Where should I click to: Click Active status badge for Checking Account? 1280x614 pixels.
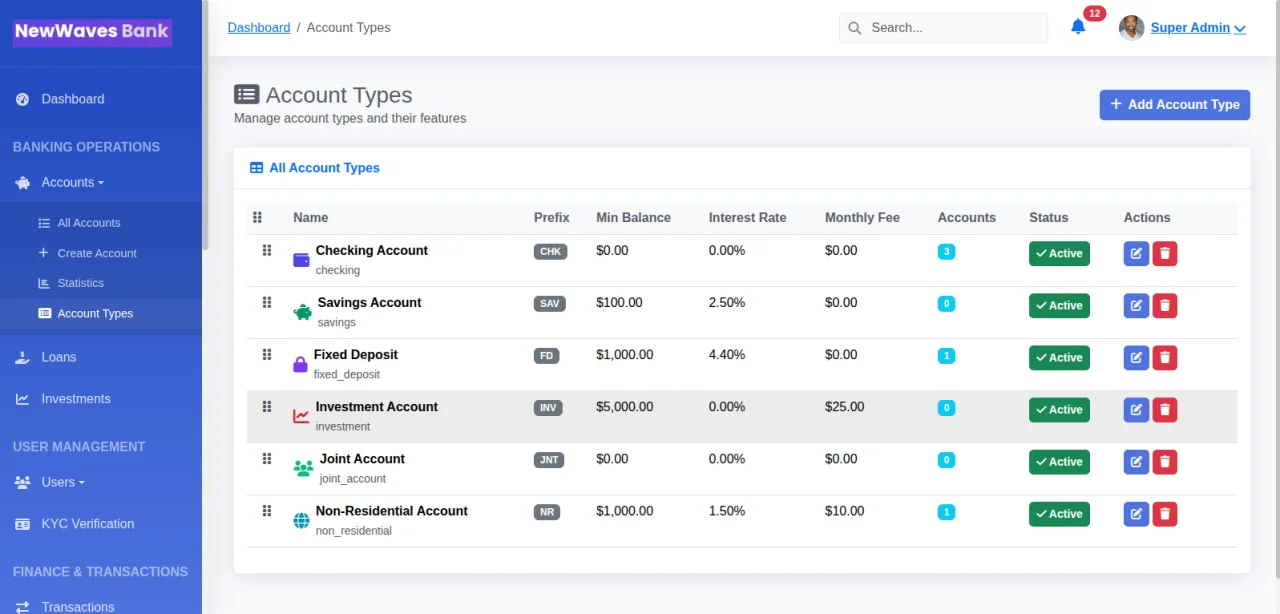(x=1059, y=253)
